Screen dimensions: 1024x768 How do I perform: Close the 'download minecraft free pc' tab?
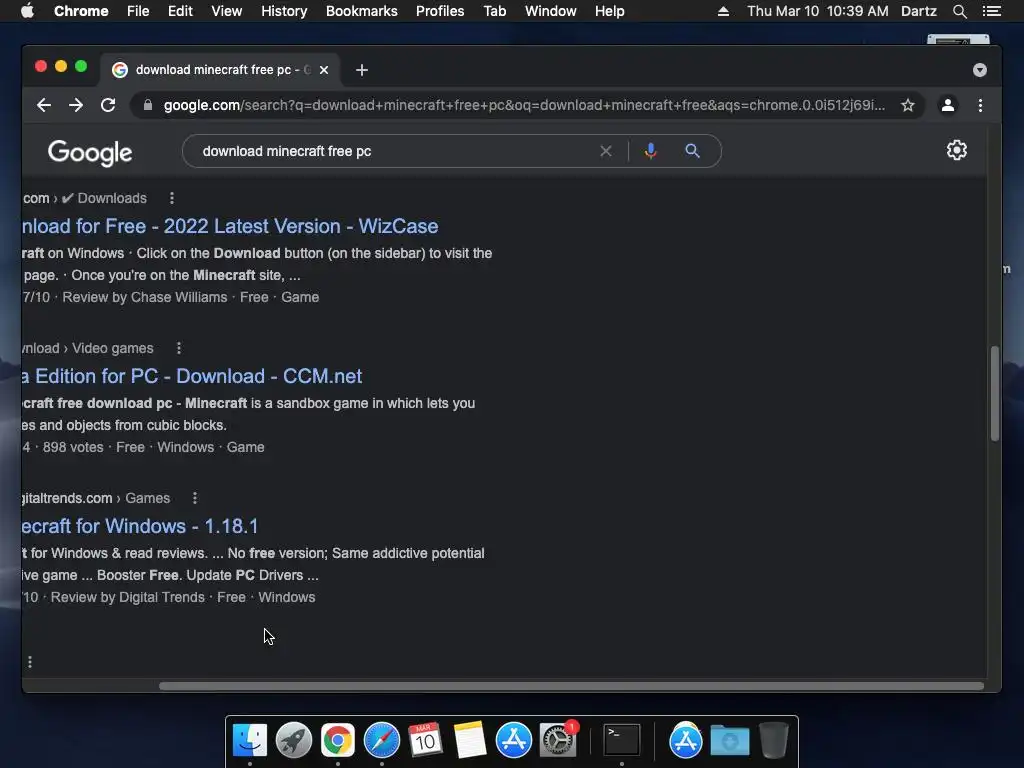(324, 70)
